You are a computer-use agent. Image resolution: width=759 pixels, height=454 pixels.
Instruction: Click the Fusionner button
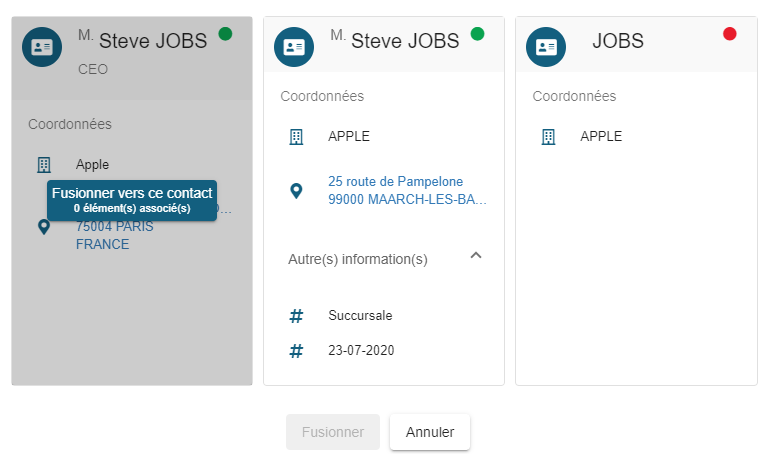point(333,432)
